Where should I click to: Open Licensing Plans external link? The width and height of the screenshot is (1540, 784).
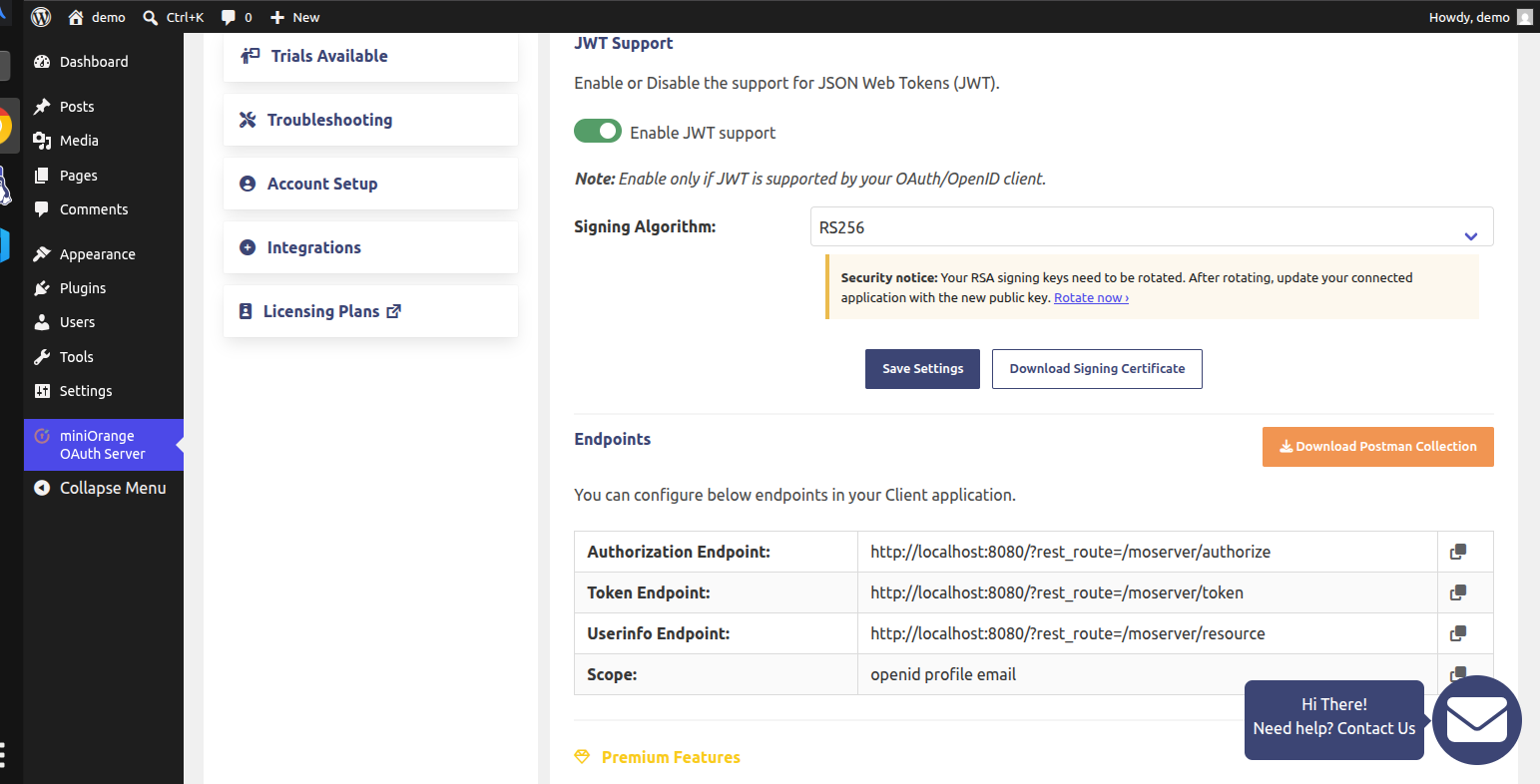pos(370,311)
